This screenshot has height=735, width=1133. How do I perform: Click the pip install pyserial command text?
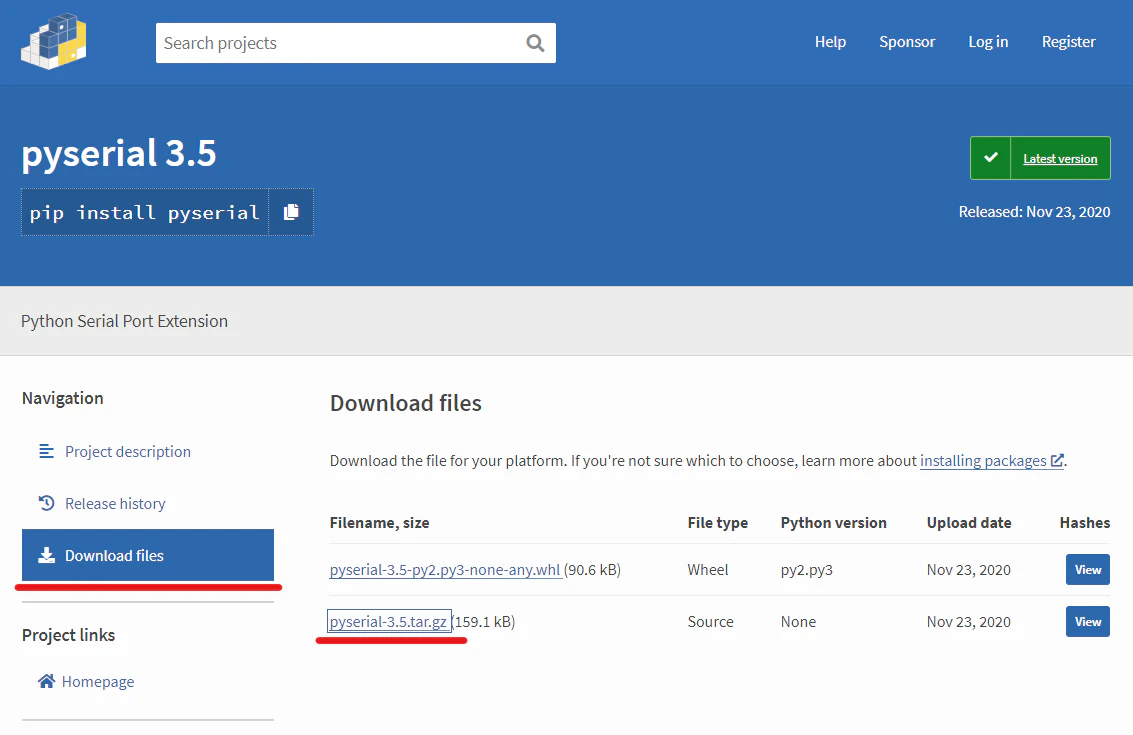[145, 212]
